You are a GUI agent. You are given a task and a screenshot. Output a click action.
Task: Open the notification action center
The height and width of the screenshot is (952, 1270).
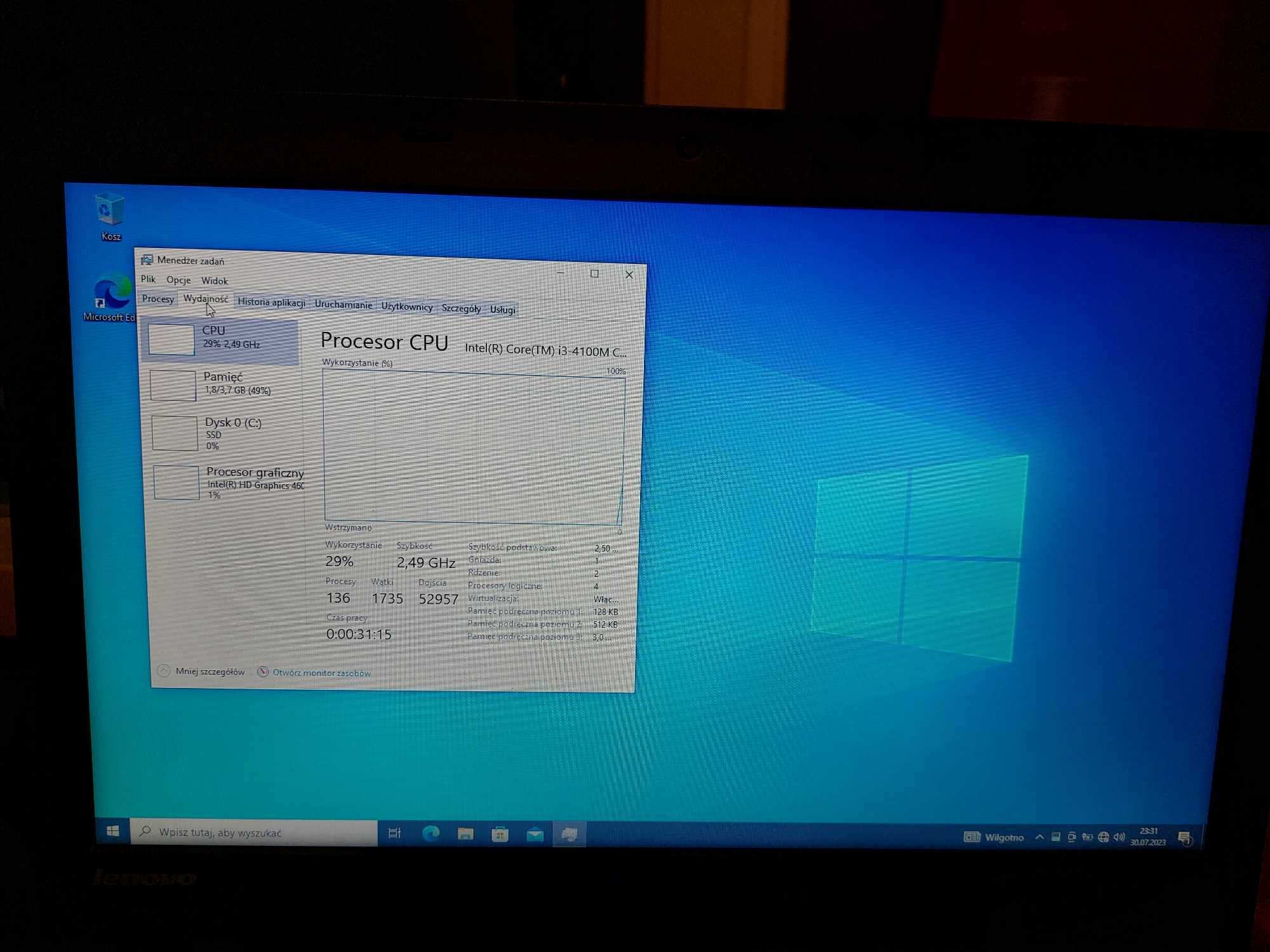point(1184,838)
